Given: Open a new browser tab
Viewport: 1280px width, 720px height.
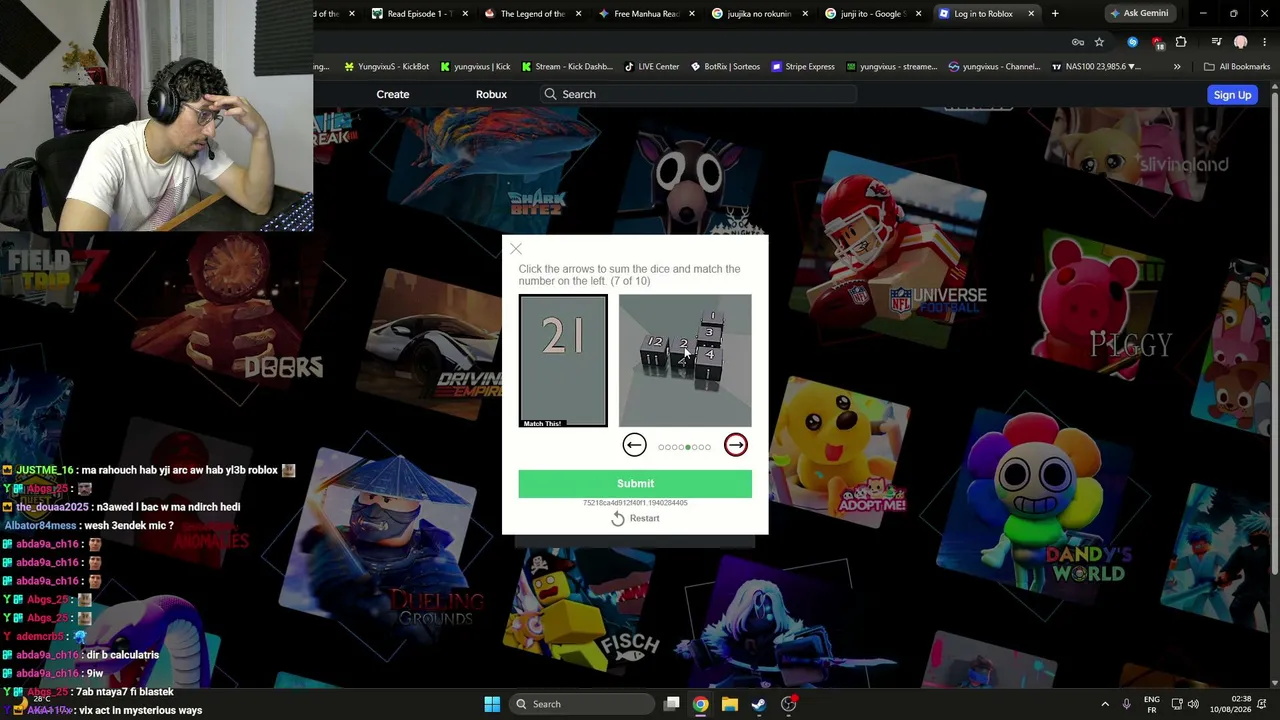Looking at the screenshot, I should point(1055,14).
